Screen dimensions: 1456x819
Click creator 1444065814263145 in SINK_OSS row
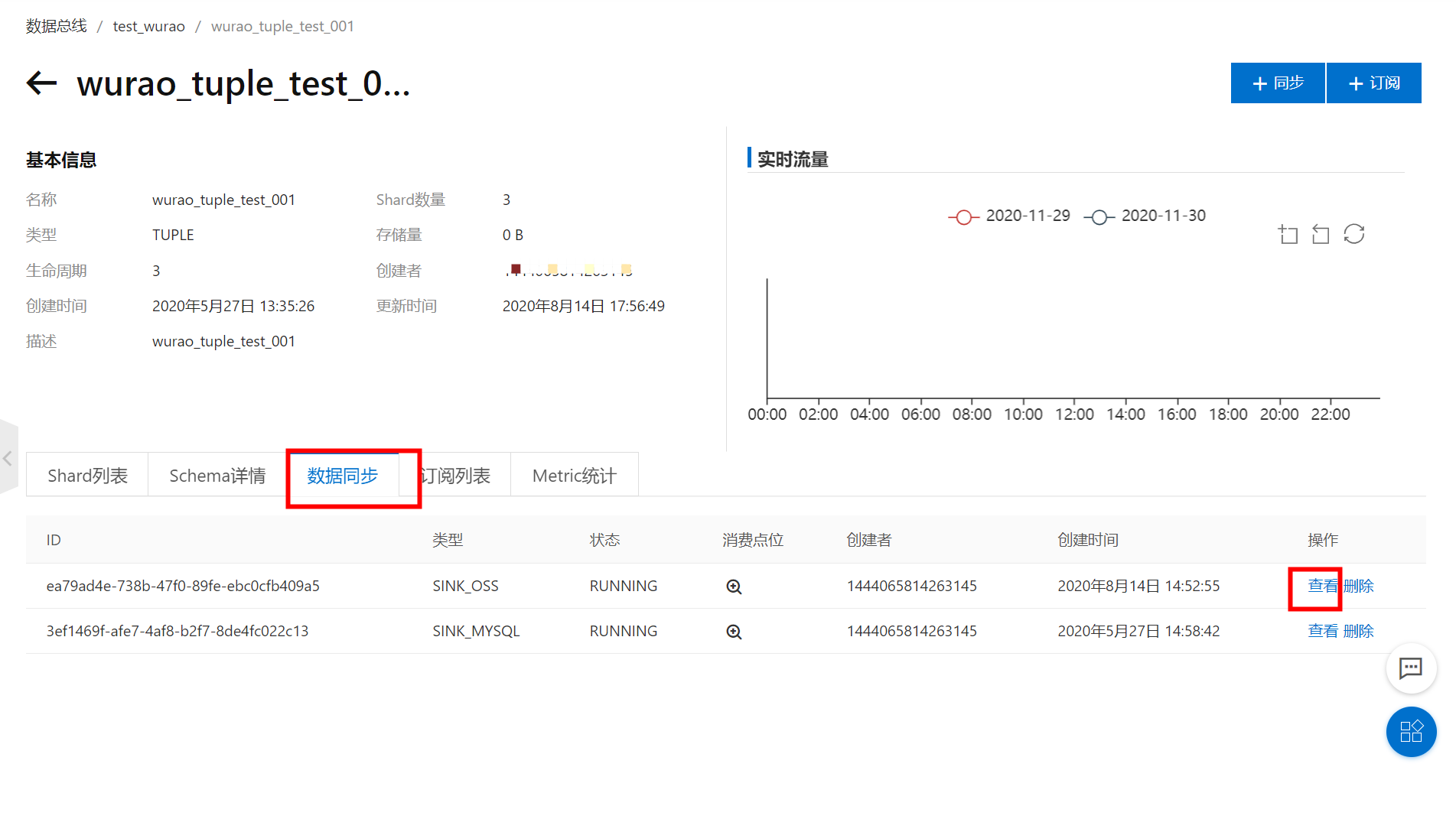click(x=912, y=586)
